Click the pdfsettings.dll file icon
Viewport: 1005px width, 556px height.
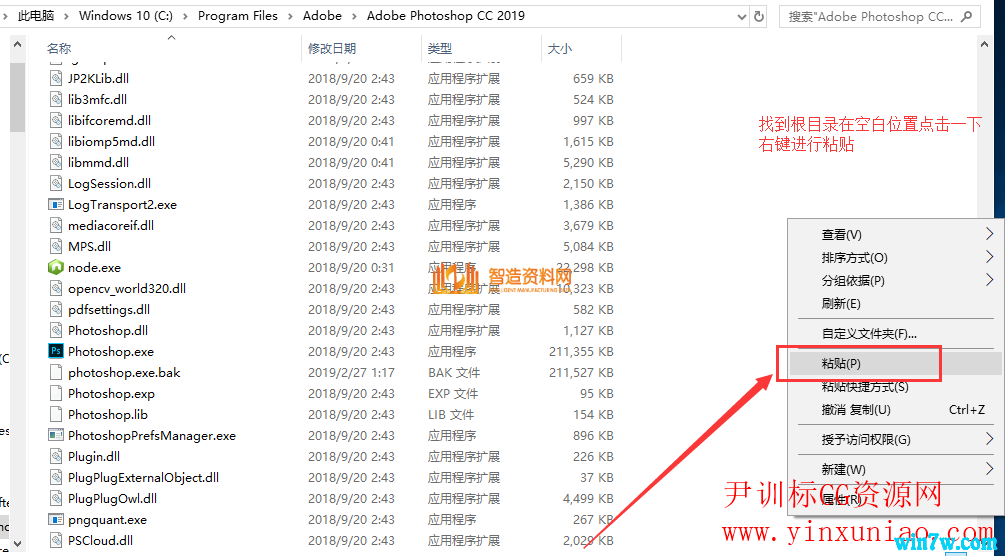(x=56, y=310)
